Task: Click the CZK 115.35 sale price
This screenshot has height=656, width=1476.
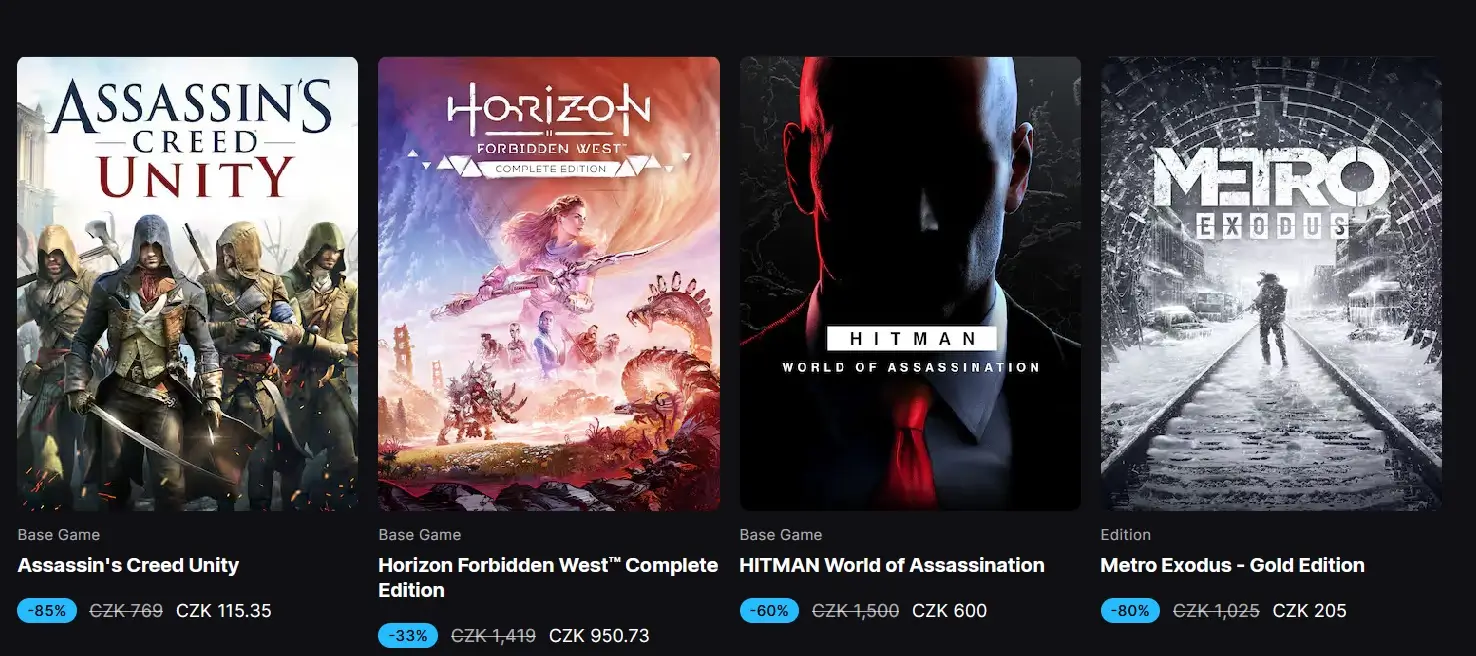Action: click(224, 611)
